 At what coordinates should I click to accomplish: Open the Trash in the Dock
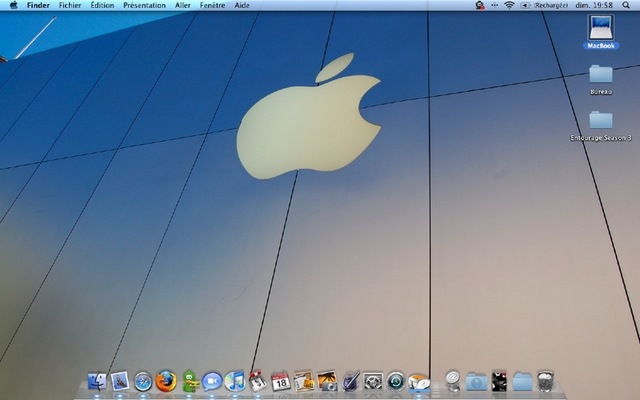545,380
